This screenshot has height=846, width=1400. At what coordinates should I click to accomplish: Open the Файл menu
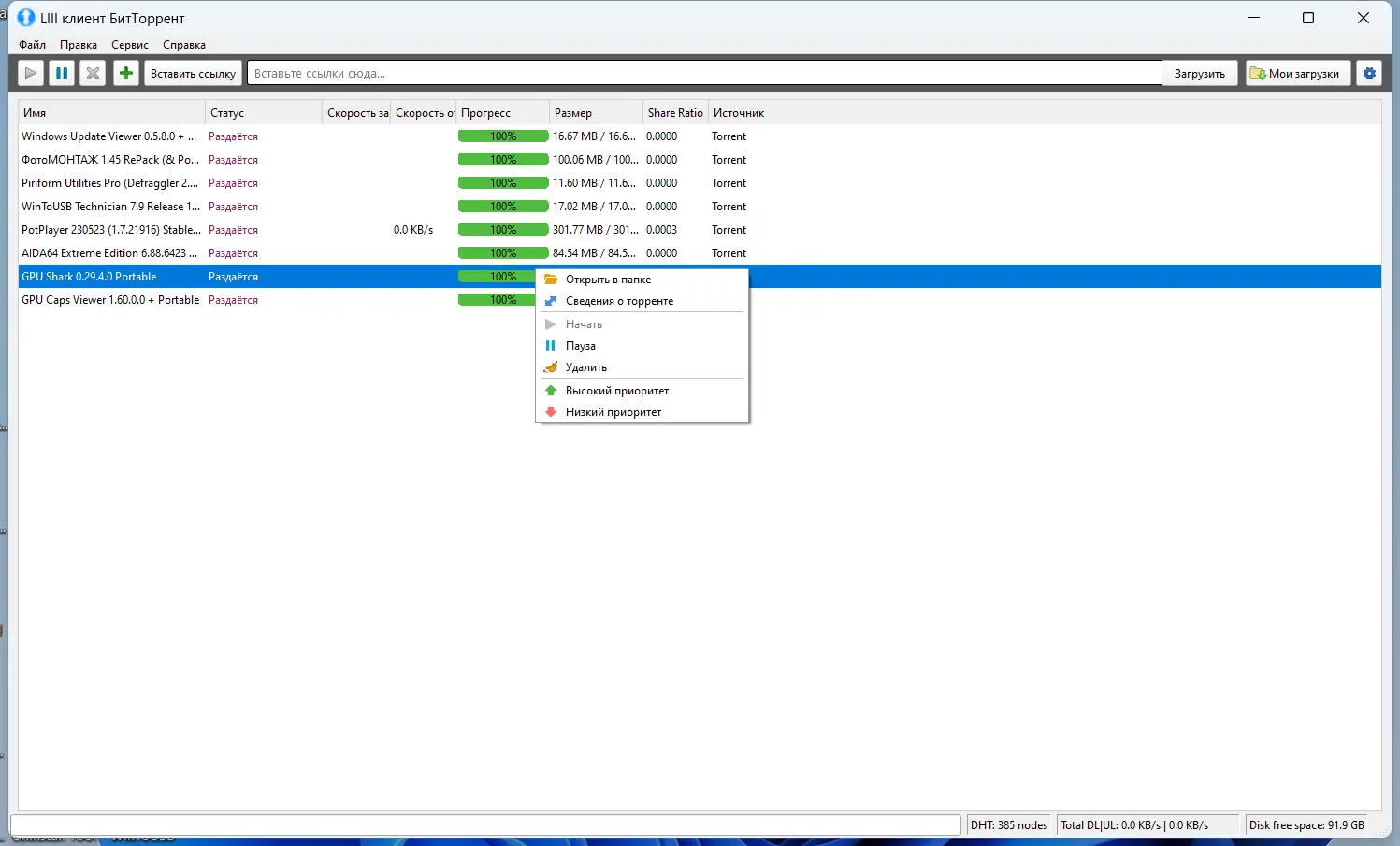pyautogui.click(x=33, y=45)
